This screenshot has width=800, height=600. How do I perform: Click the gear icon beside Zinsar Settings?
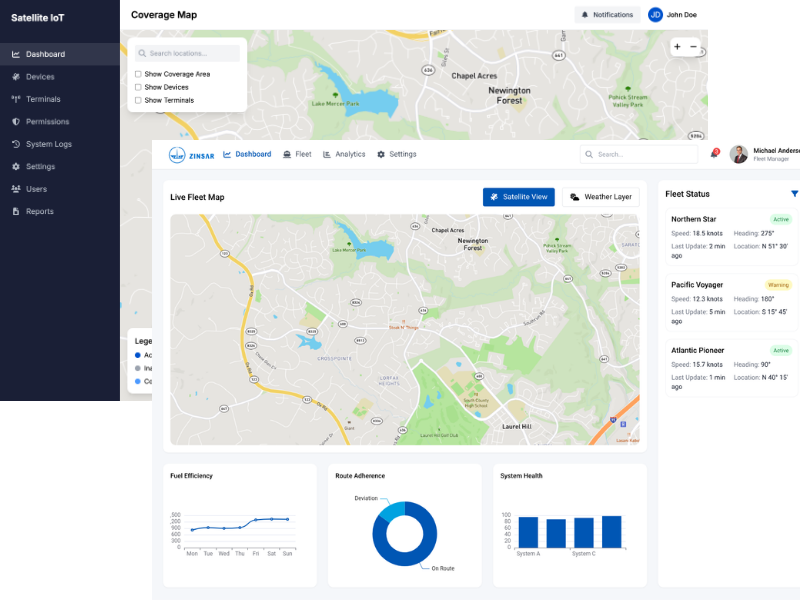point(381,154)
